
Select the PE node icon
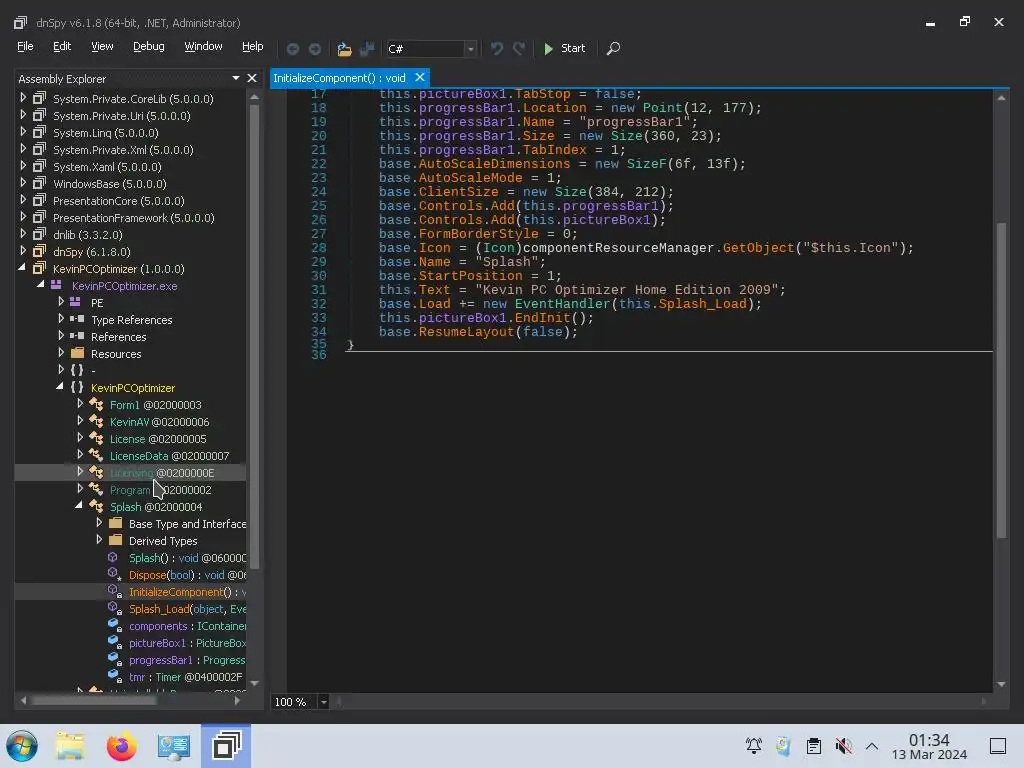pyautogui.click(x=76, y=302)
